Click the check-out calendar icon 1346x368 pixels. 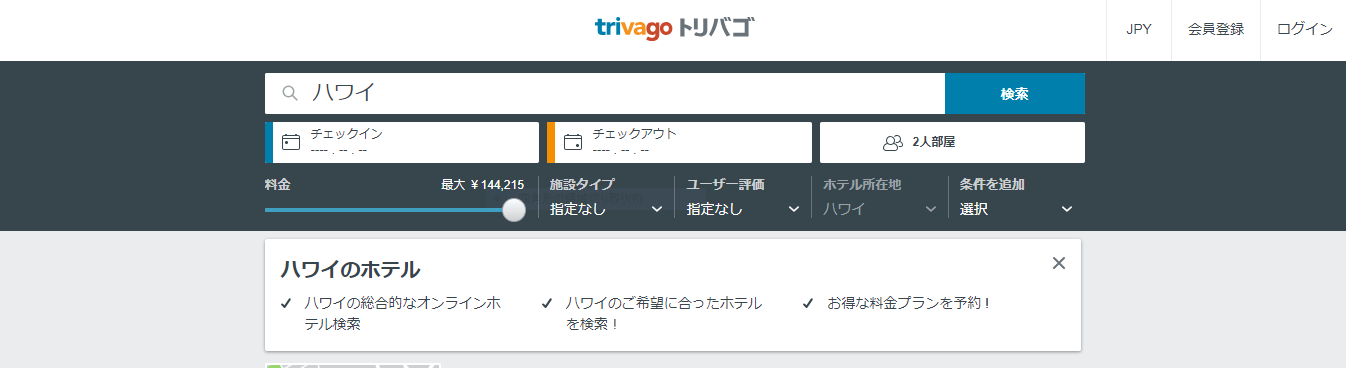pos(573,142)
